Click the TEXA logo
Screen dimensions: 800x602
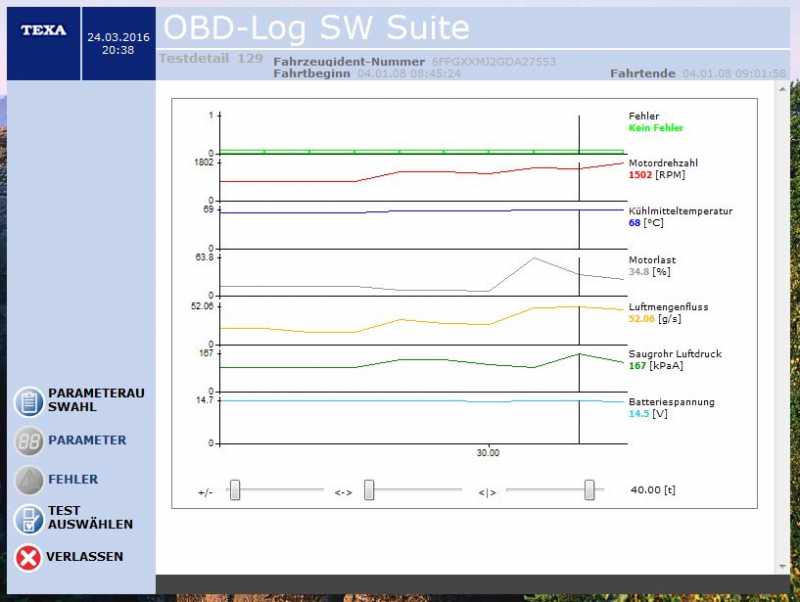click(x=43, y=31)
